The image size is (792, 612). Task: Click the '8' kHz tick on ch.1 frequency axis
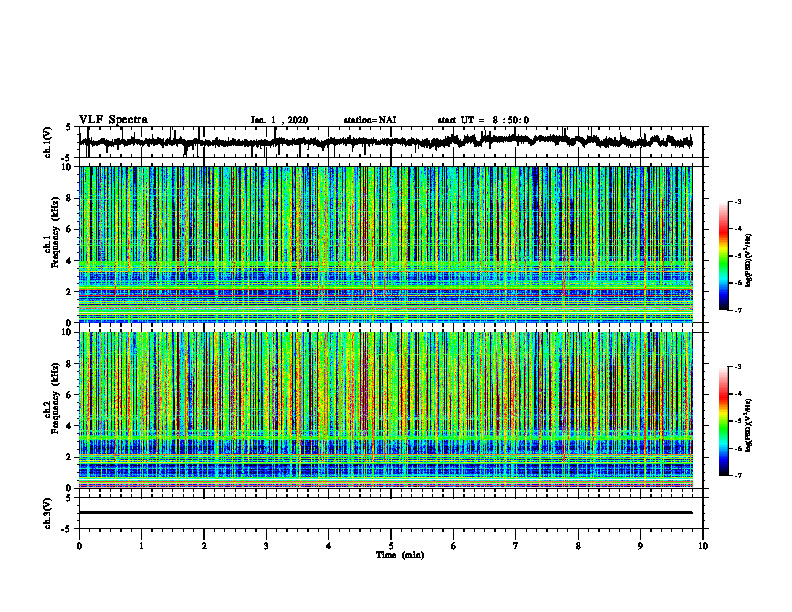[69, 198]
